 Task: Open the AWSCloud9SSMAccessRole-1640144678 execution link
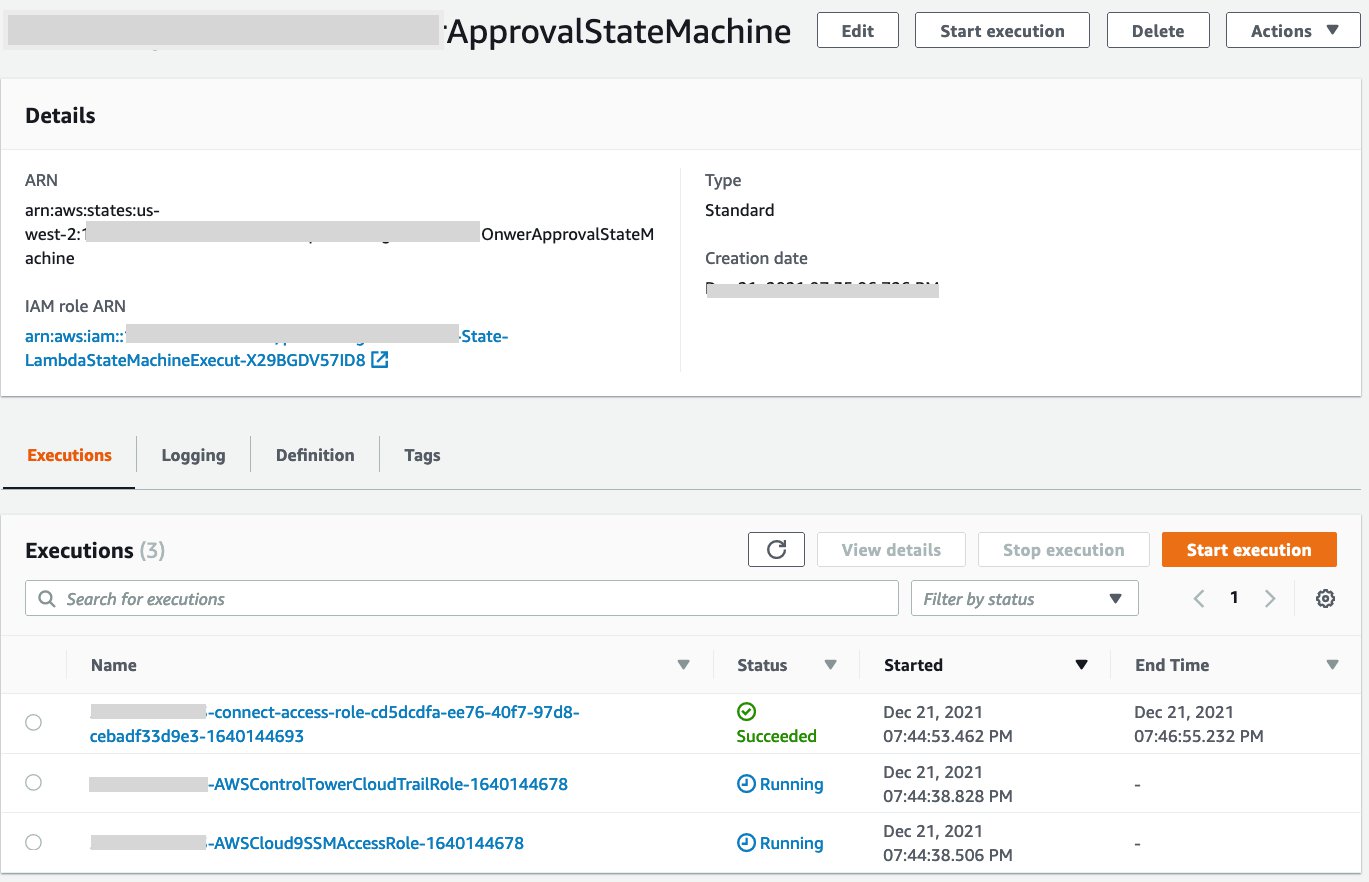[306, 843]
